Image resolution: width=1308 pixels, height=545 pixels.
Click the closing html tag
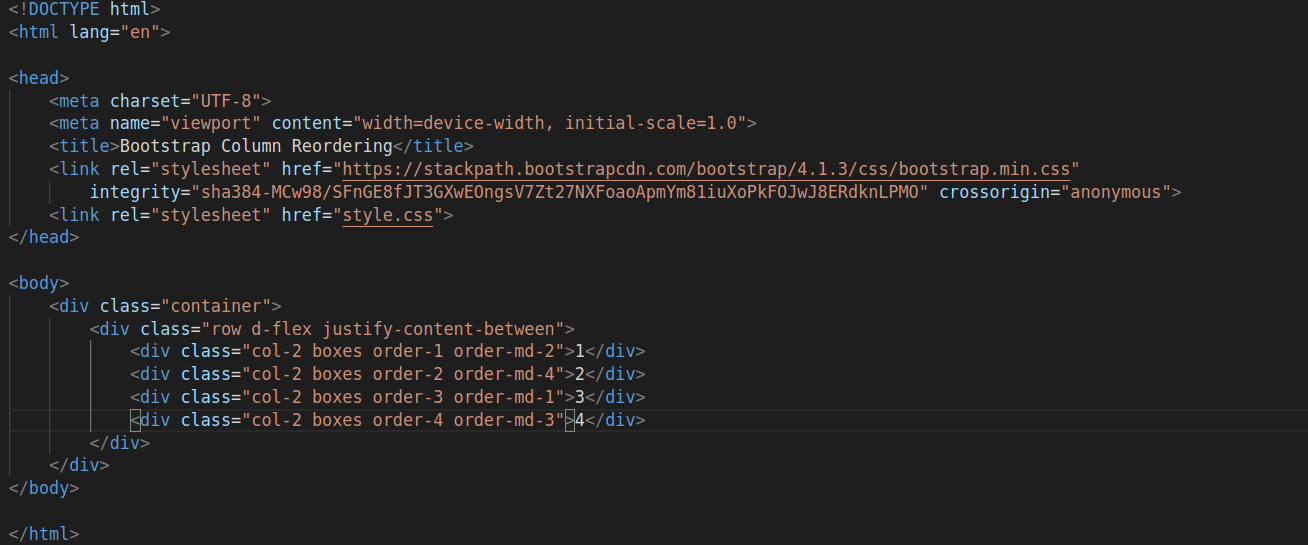pos(43,534)
